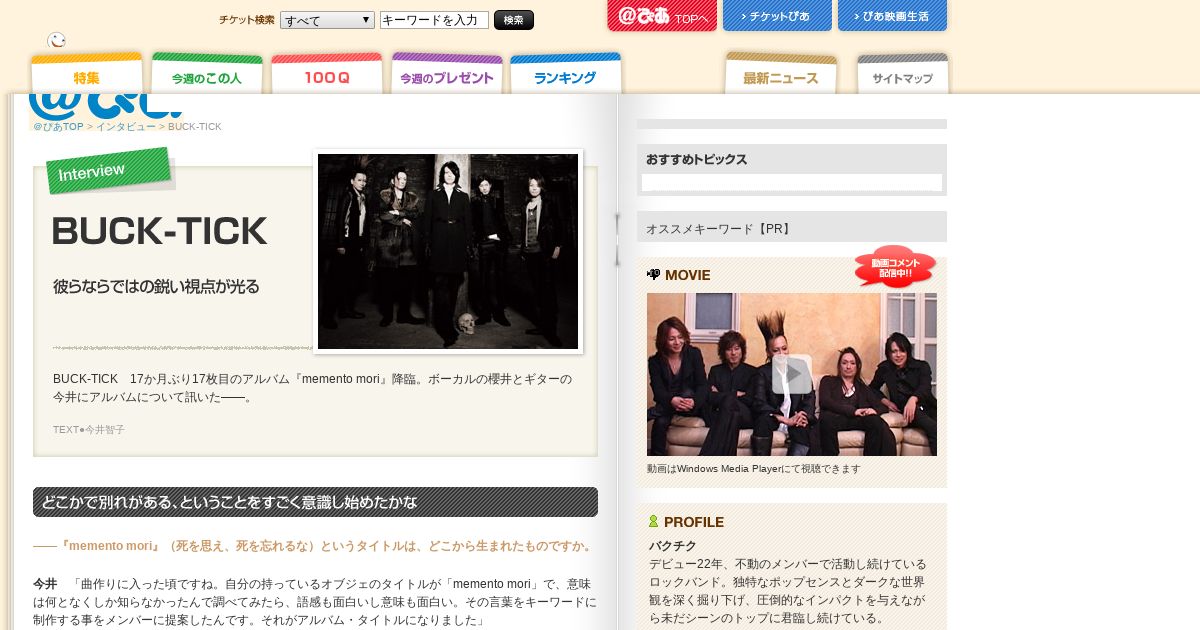This screenshot has height=630, width=1200.
Task: Switch to the 特集 tab
Action: (87, 74)
